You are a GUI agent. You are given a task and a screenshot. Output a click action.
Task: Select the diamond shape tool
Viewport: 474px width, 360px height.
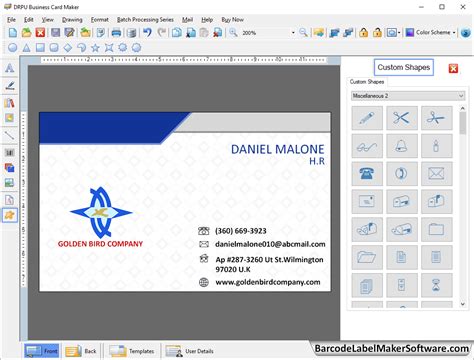tap(68, 48)
